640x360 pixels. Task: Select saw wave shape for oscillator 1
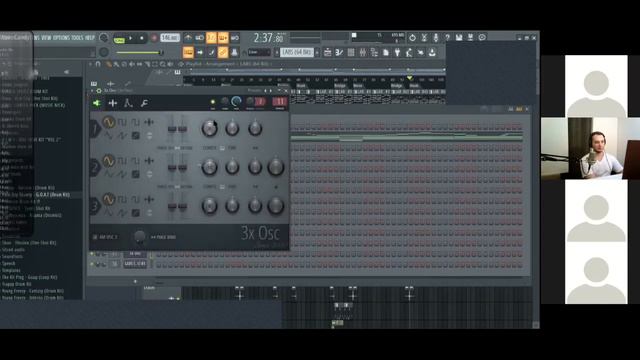click(x=122, y=136)
